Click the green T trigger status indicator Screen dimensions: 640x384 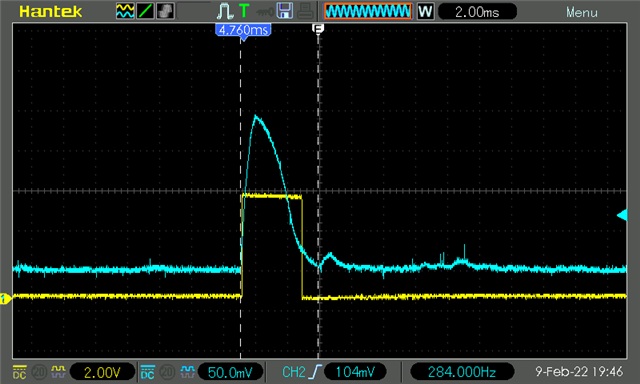tap(244, 11)
